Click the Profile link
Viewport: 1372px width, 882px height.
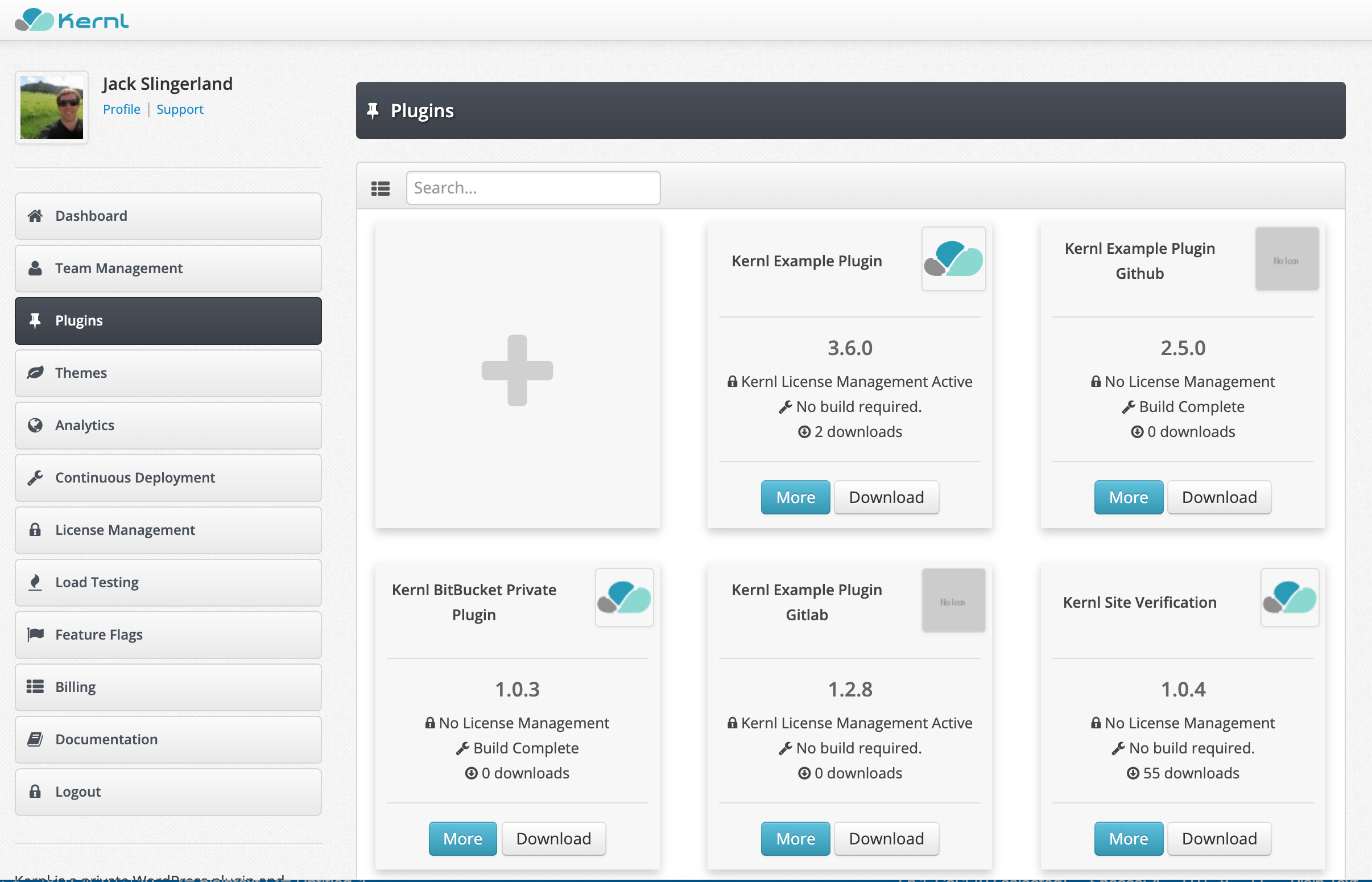pyautogui.click(x=121, y=109)
